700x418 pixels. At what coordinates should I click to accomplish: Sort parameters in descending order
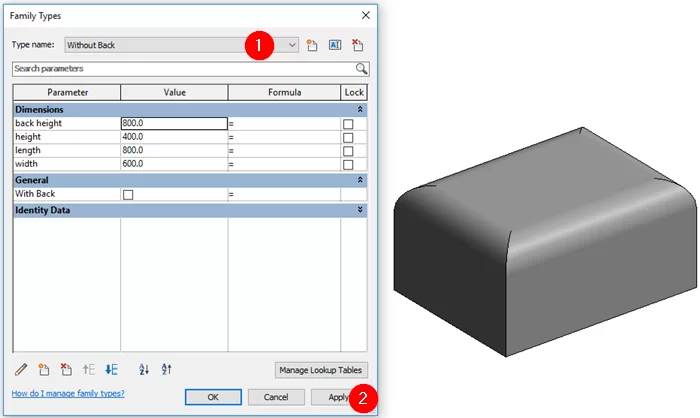167,369
